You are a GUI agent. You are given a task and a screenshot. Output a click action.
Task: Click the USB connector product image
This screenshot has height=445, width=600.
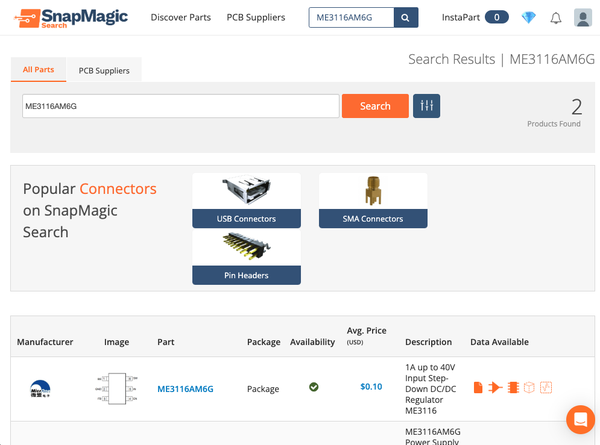[x=246, y=191]
